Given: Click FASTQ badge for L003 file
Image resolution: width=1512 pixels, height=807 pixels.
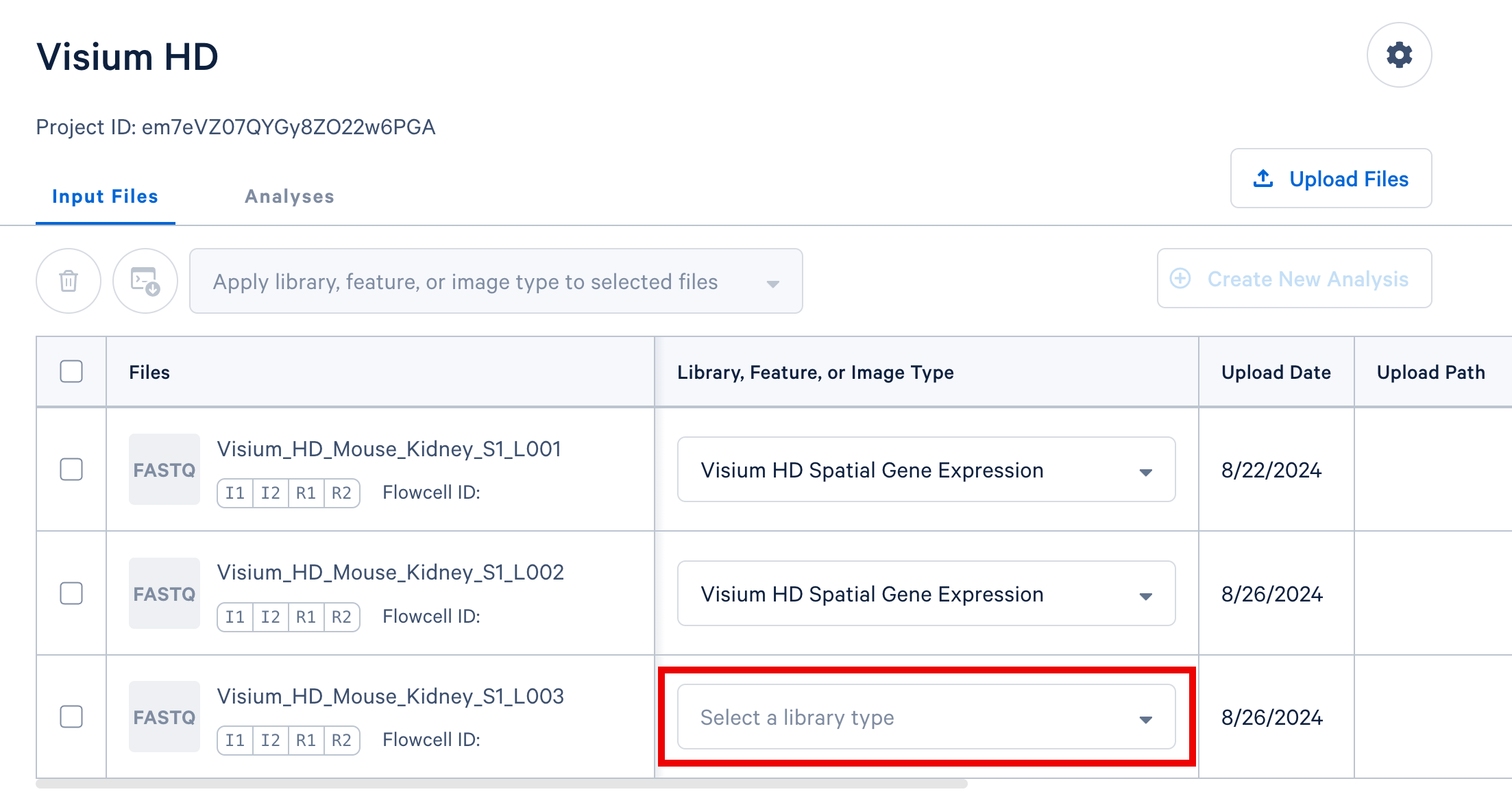Looking at the screenshot, I should [164, 717].
